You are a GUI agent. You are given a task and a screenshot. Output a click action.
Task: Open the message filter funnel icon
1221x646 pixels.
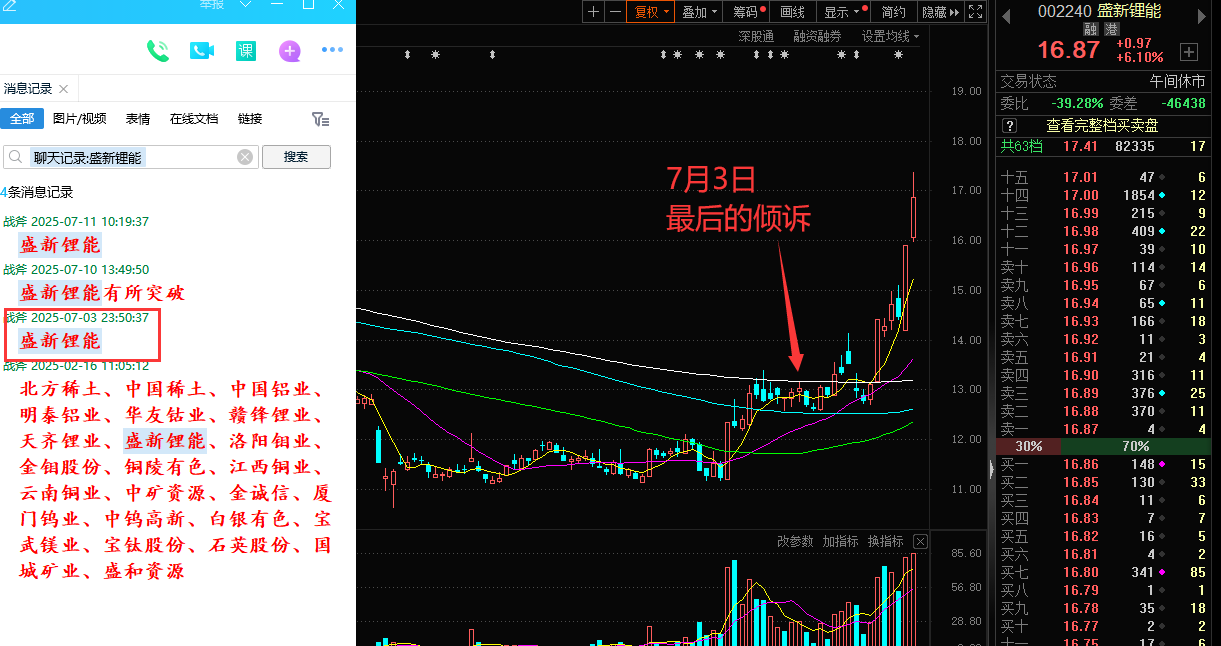pyautogui.click(x=320, y=119)
